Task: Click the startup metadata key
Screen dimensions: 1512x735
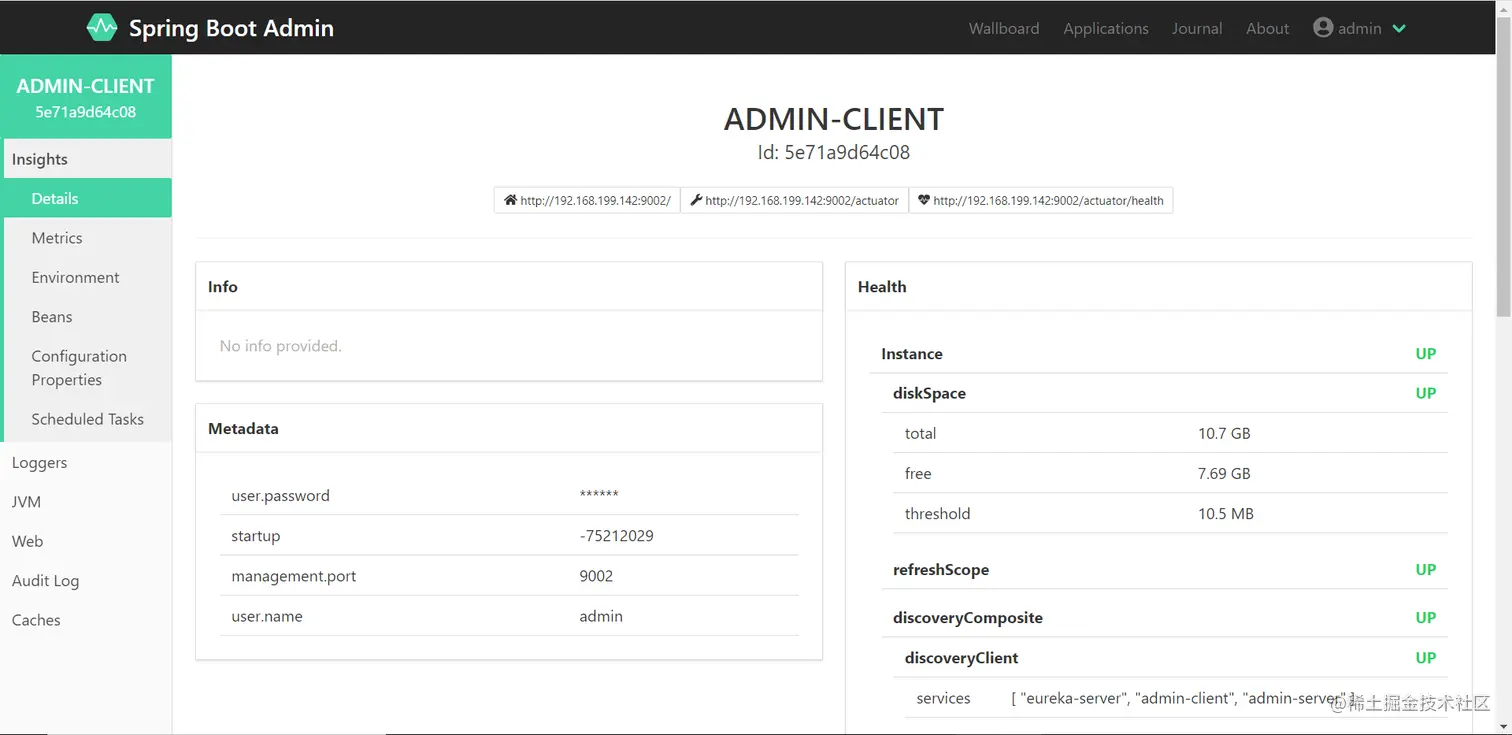Action: pos(255,536)
